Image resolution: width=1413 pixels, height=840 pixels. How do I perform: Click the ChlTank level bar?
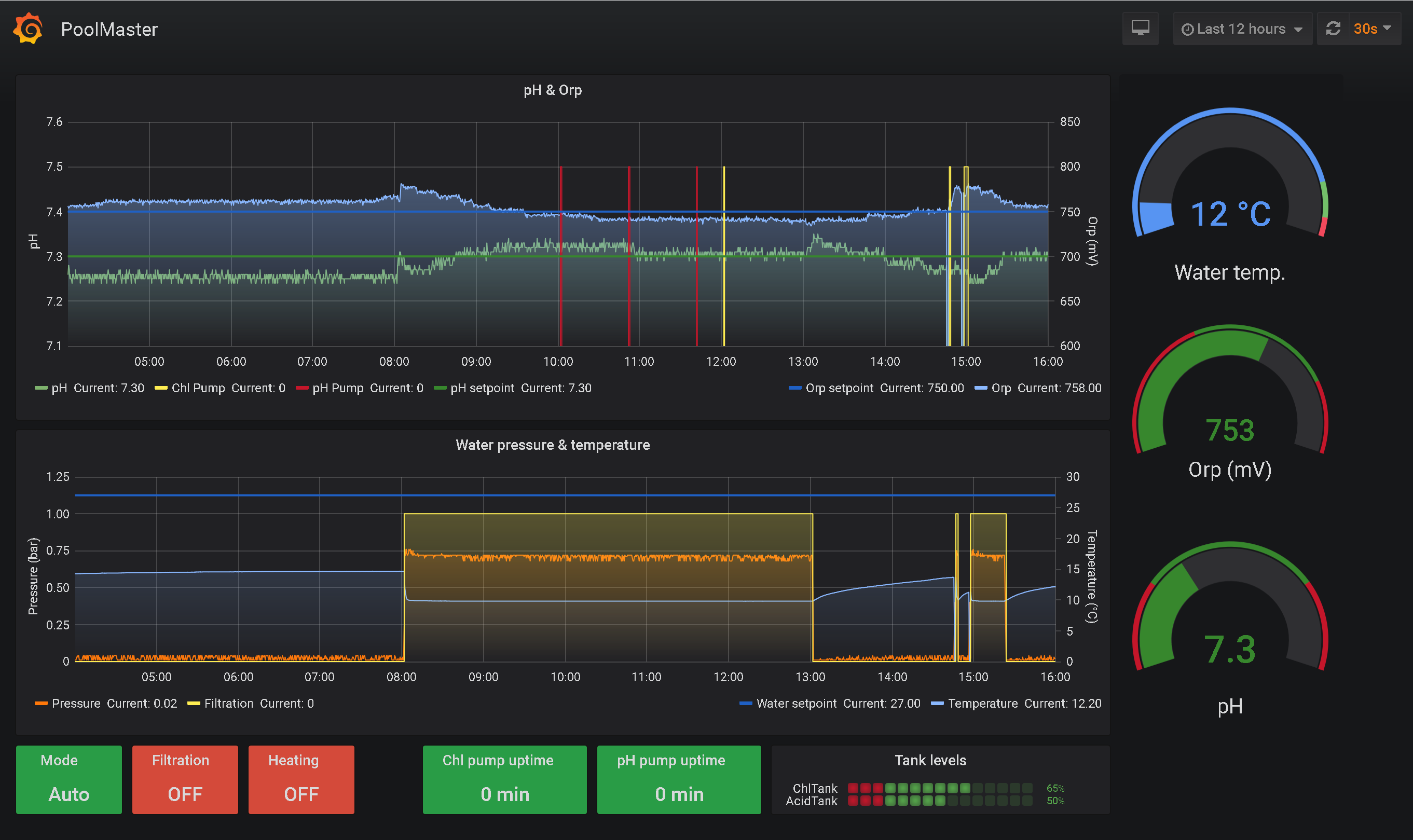point(940,788)
